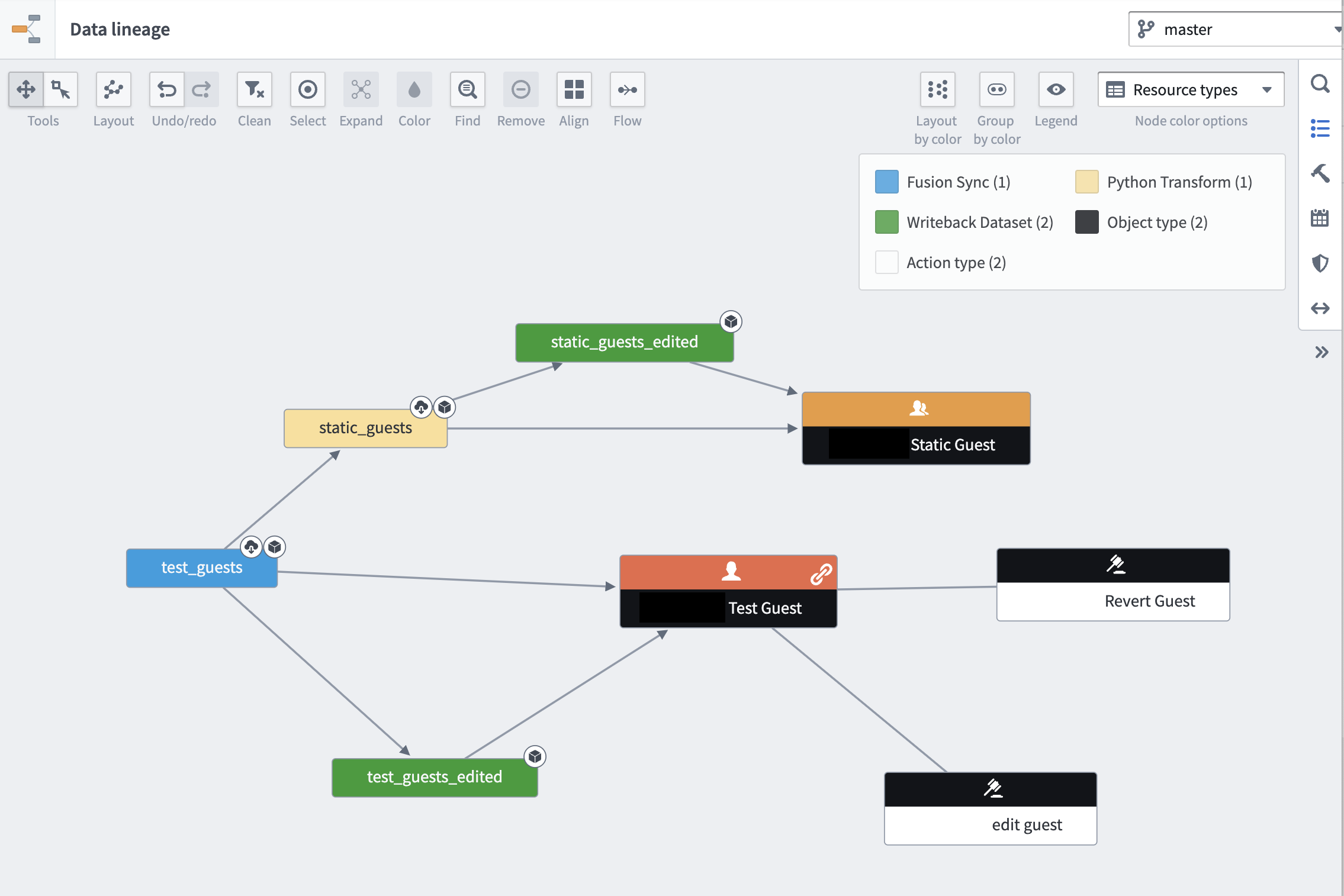The width and height of the screenshot is (1344, 896).
Task: Open the list view sidebar tab
Action: [x=1320, y=128]
